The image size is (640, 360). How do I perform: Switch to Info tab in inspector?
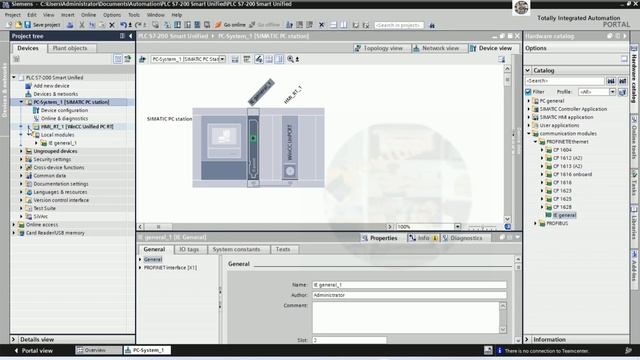(x=423, y=238)
